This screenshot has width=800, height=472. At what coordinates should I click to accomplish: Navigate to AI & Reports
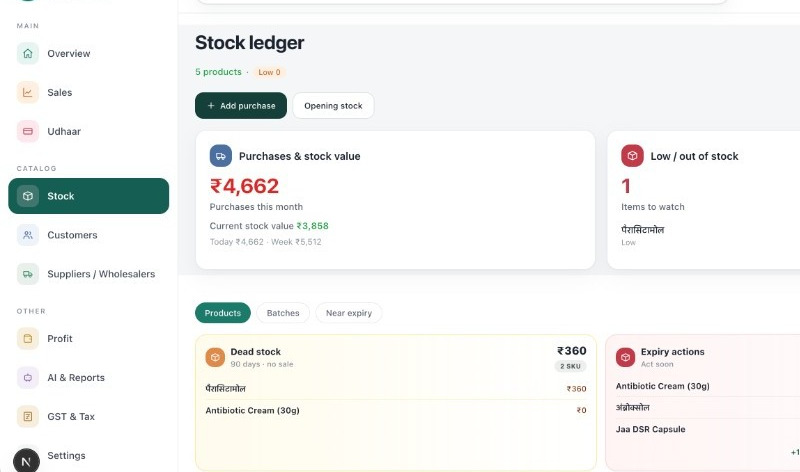tap(89, 378)
